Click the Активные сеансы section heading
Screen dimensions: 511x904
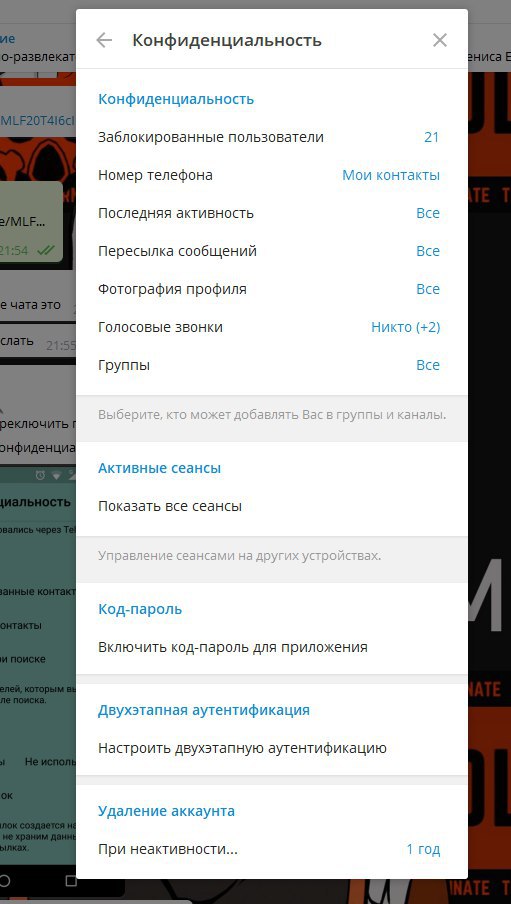[159, 468]
